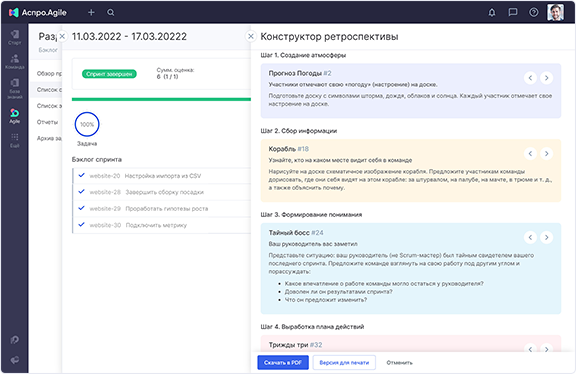Click Версия для печати button
Viewport: 576px width, 374px height.
click(x=344, y=363)
